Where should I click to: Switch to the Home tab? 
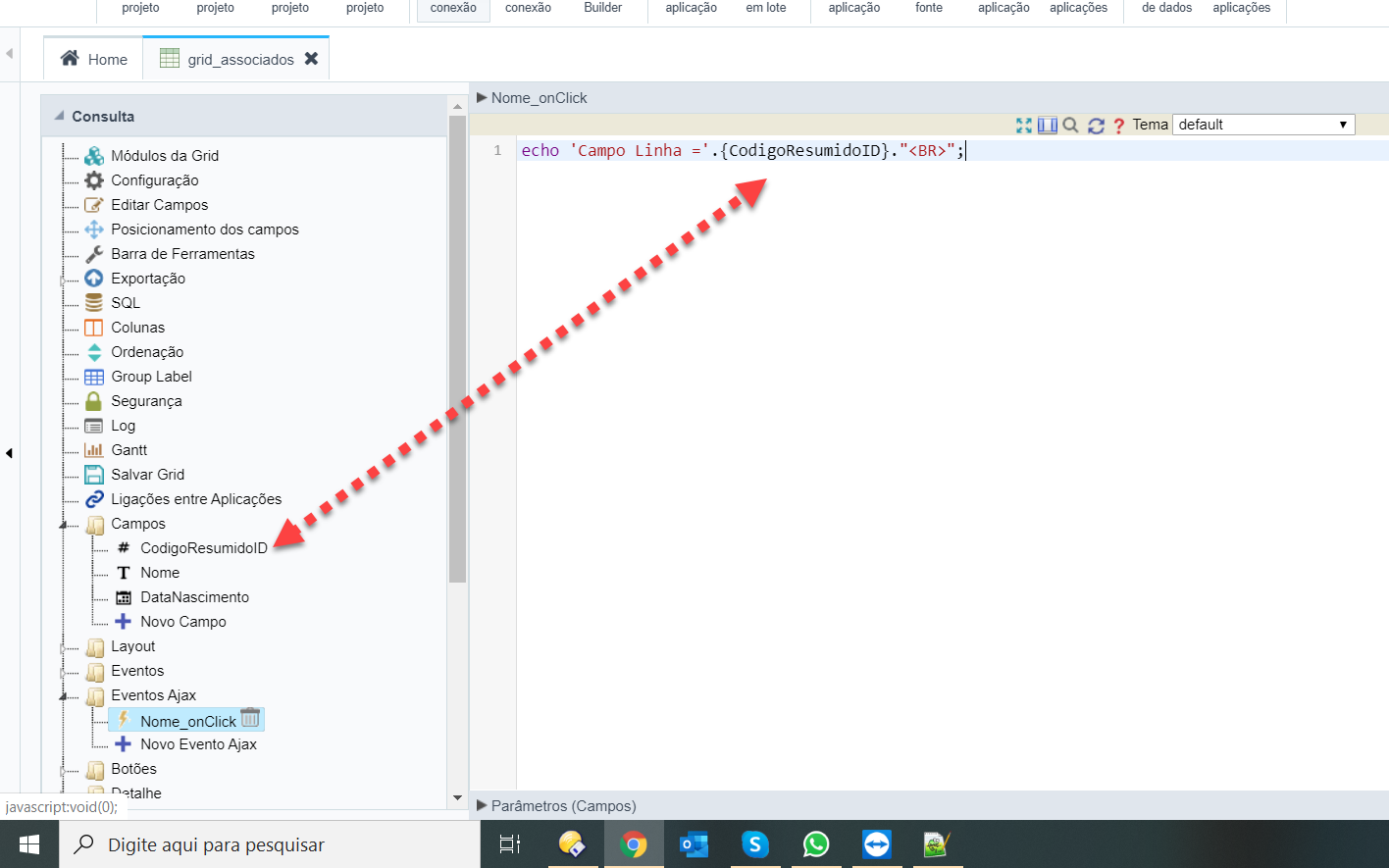(x=94, y=59)
